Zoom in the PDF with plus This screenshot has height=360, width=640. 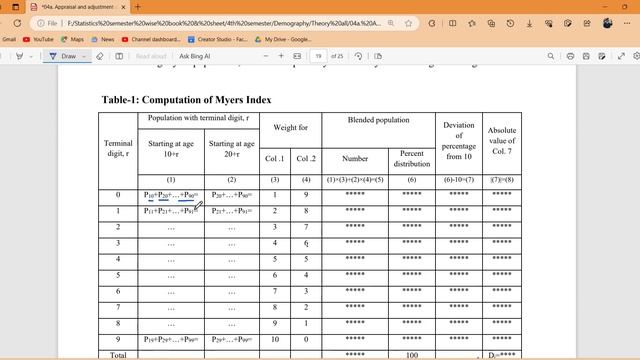[281, 56]
